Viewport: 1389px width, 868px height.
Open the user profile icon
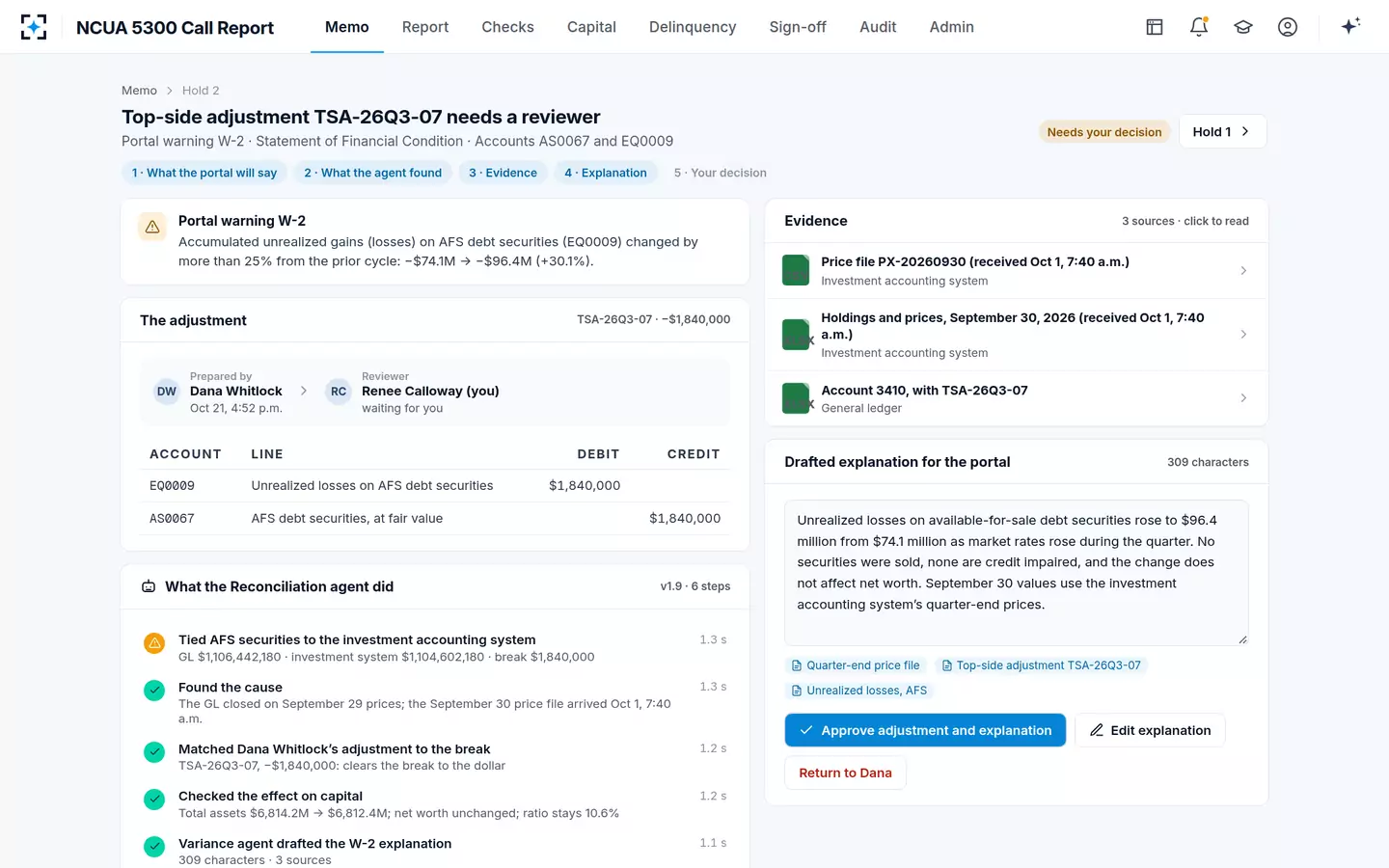[1288, 27]
